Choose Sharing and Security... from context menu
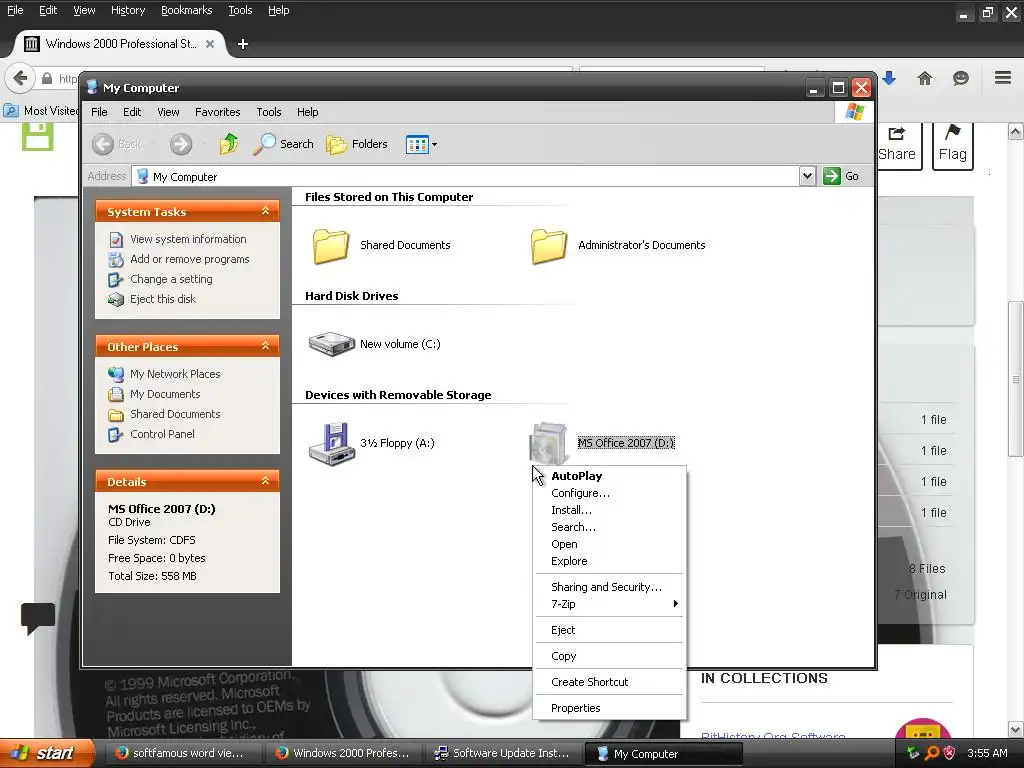Image resolution: width=1024 pixels, height=768 pixels. click(x=609, y=587)
